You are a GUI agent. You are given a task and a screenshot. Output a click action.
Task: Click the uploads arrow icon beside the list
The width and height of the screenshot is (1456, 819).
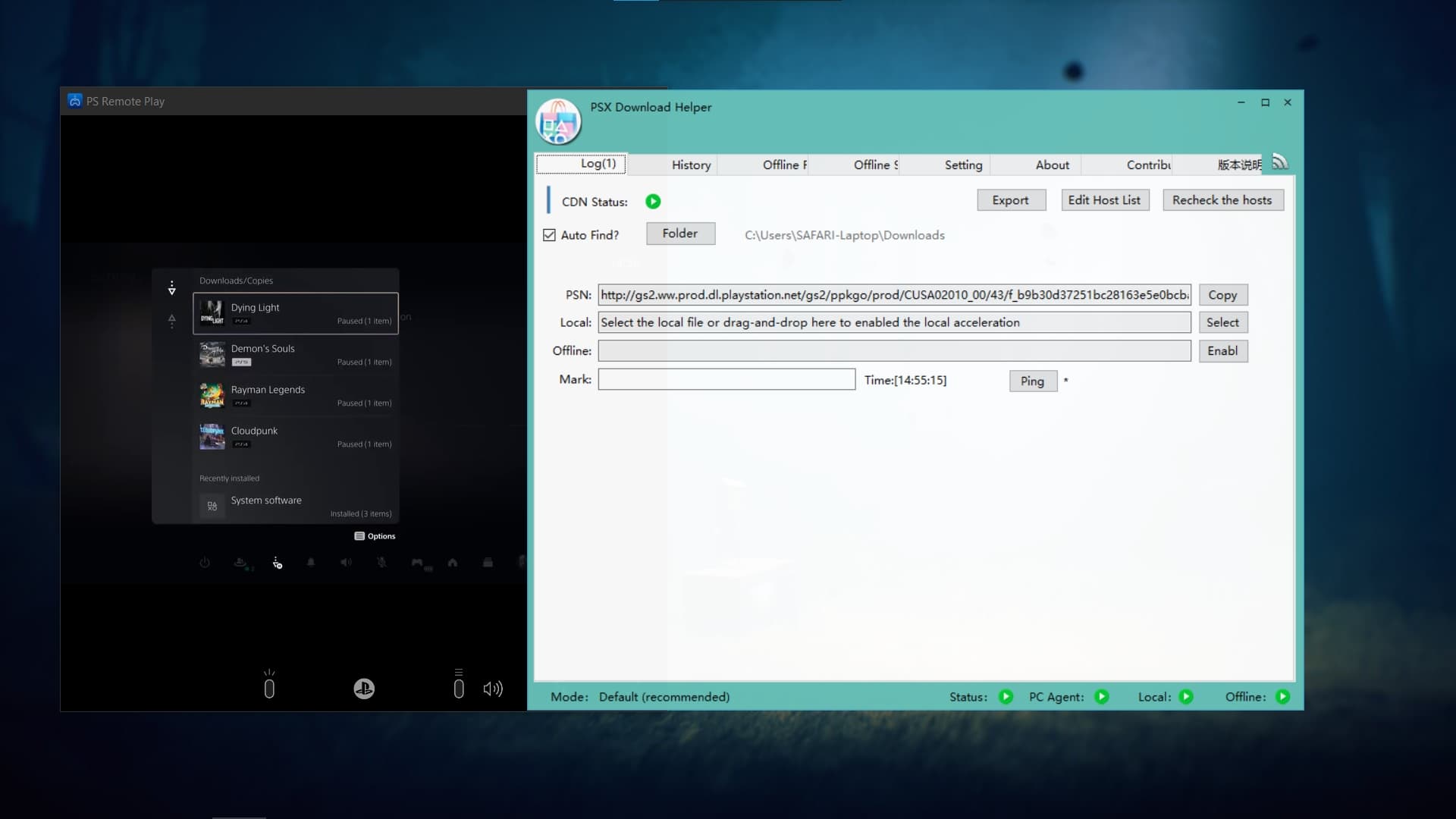point(172,321)
